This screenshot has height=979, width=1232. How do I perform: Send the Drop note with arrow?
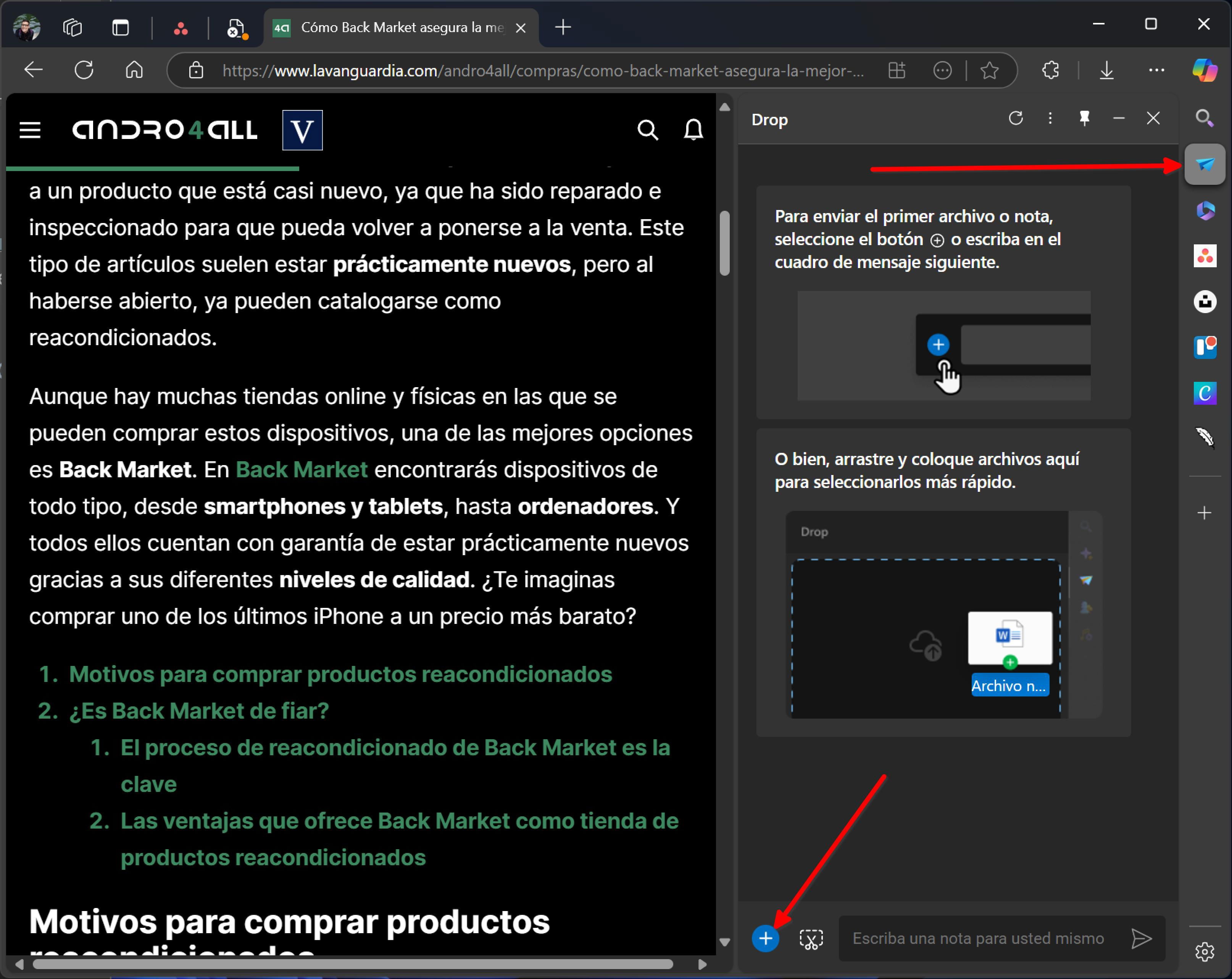(x=1141, y=939)
